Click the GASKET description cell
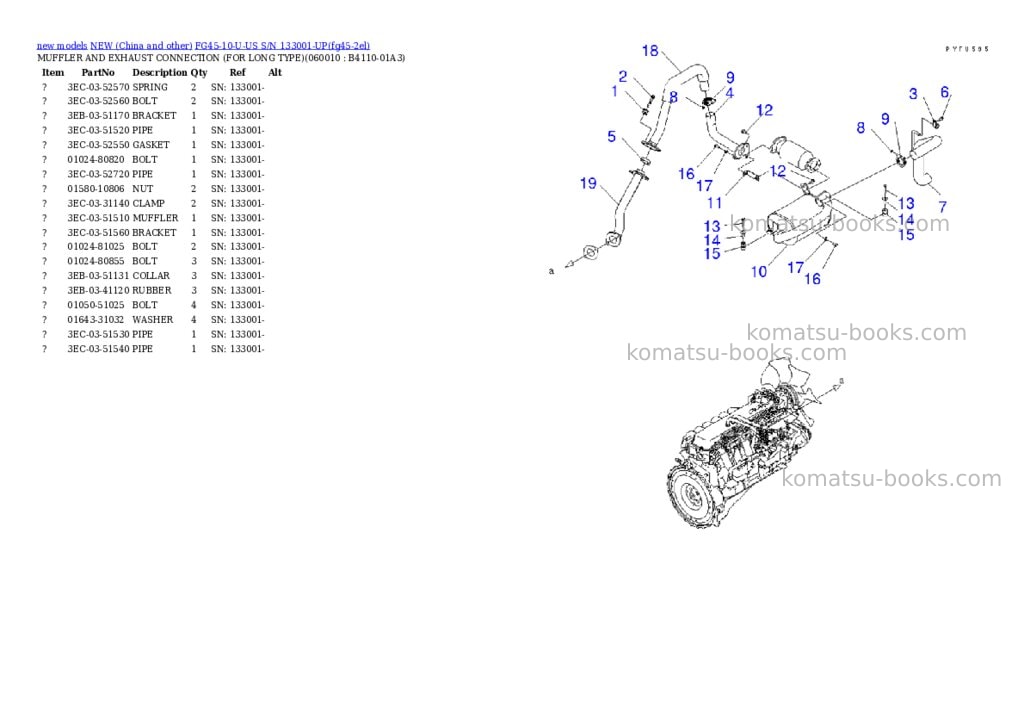Screen dimensions: 1024x725 pyautogui.click(x=151, y=145)
